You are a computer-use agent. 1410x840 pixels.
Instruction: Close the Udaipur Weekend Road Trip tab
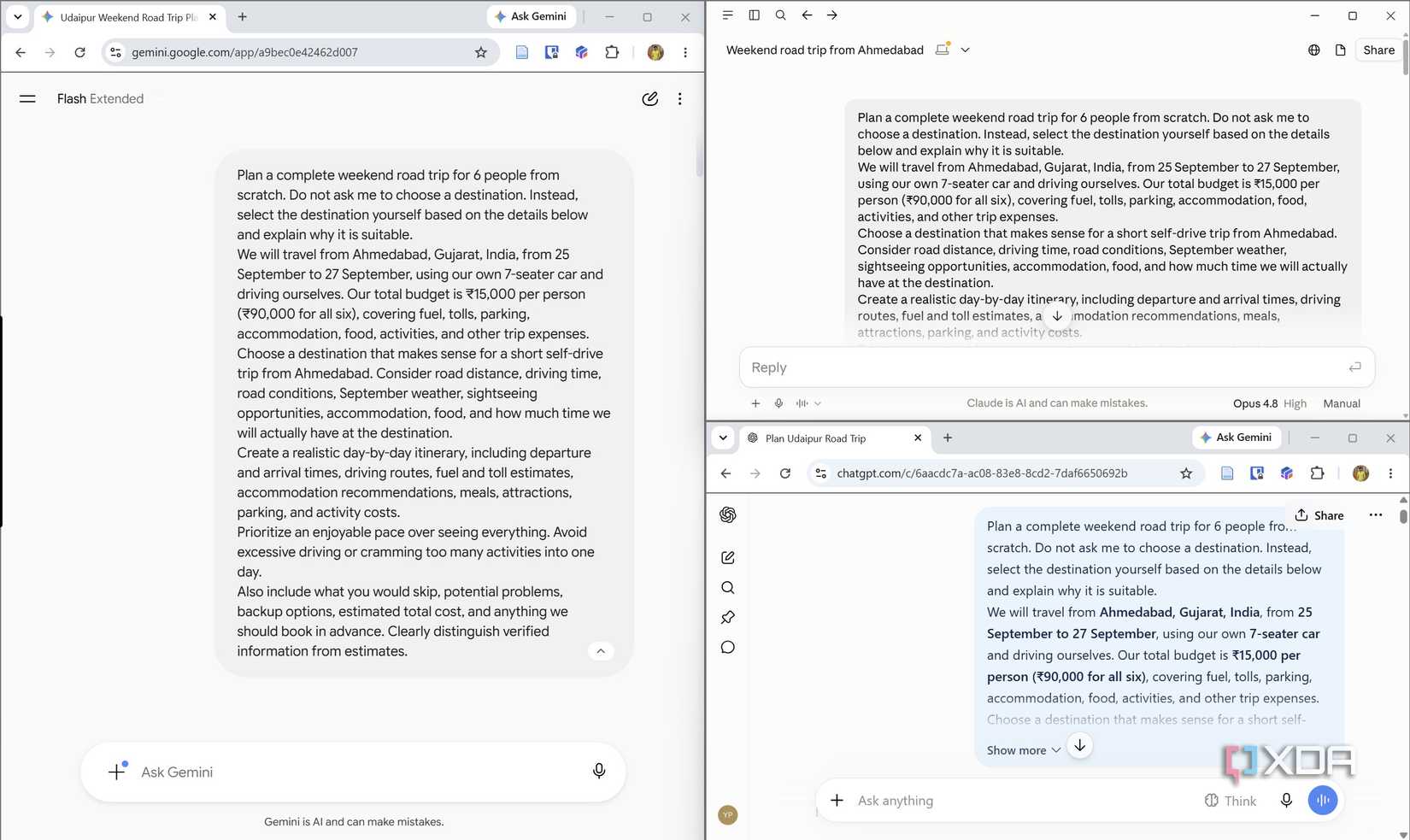coord(213,16)
